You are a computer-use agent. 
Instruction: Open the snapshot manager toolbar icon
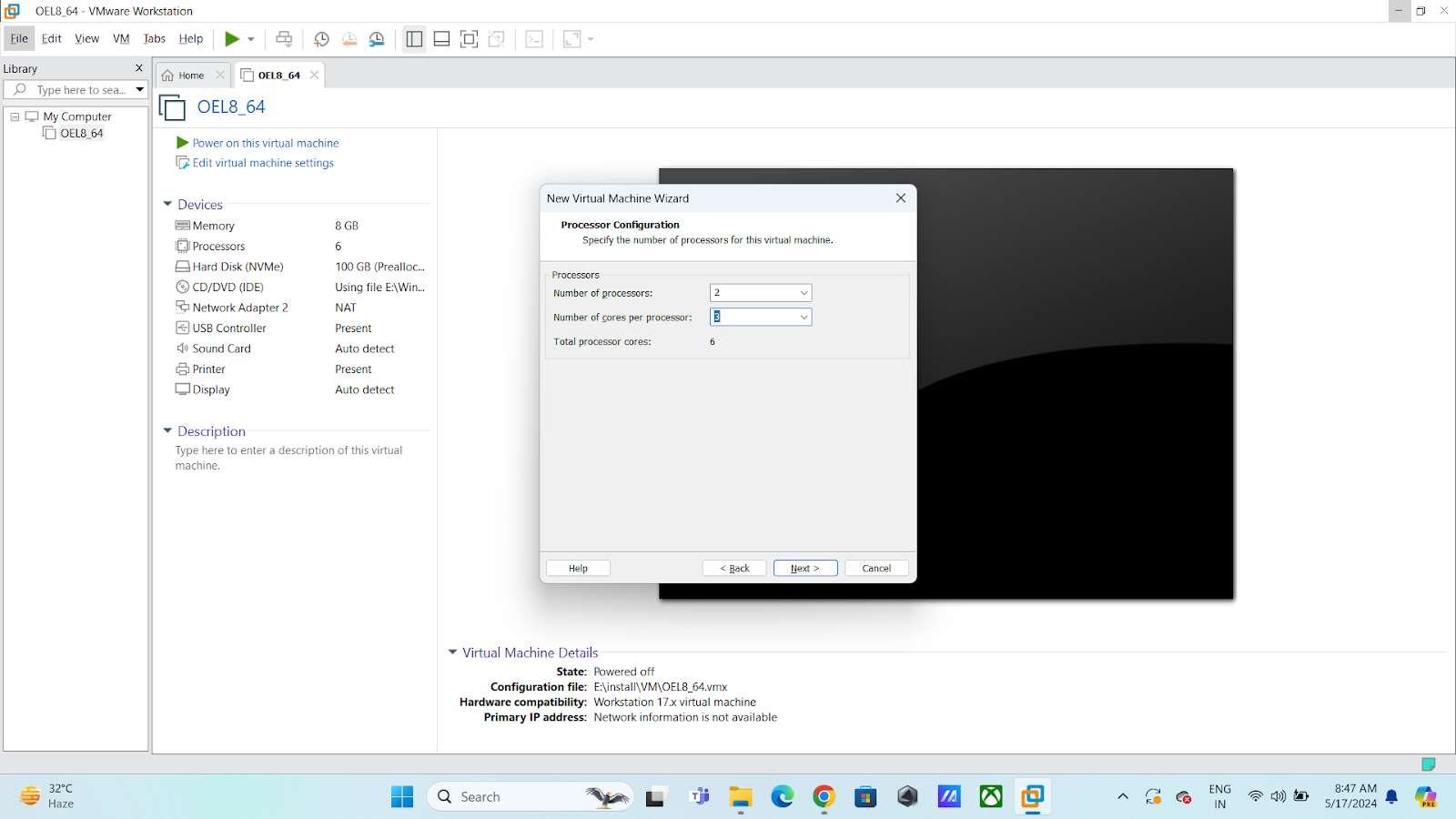tap(377, 39)
